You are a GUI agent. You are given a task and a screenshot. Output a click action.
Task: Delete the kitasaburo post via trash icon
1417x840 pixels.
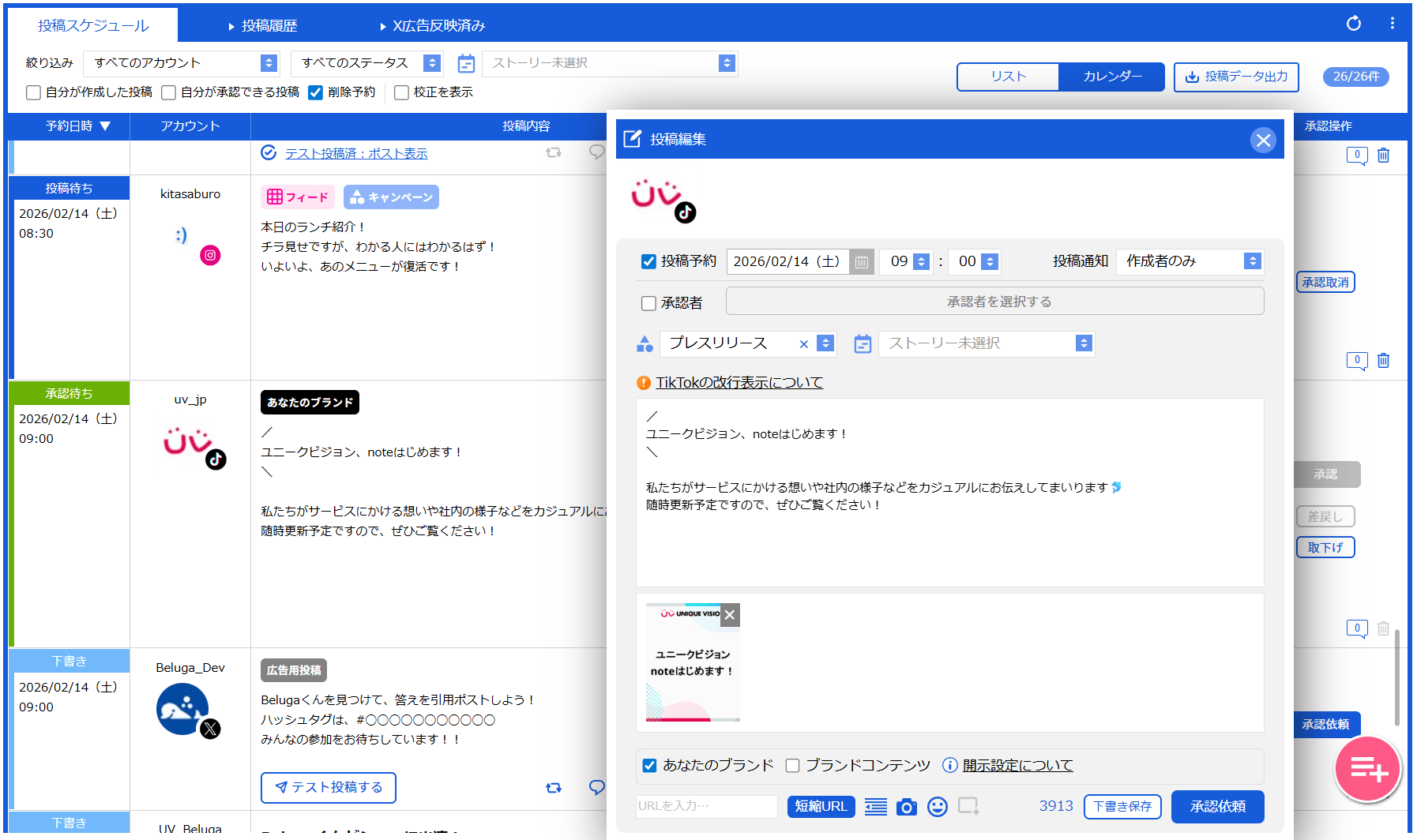tap(1383, 361)
